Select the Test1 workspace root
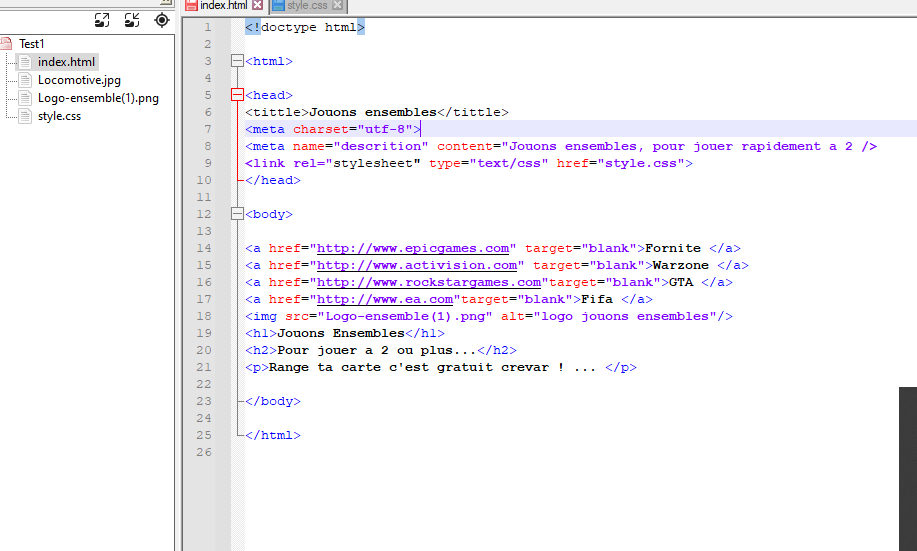Viewport: 917px width, 551px height. click(32, 44)
